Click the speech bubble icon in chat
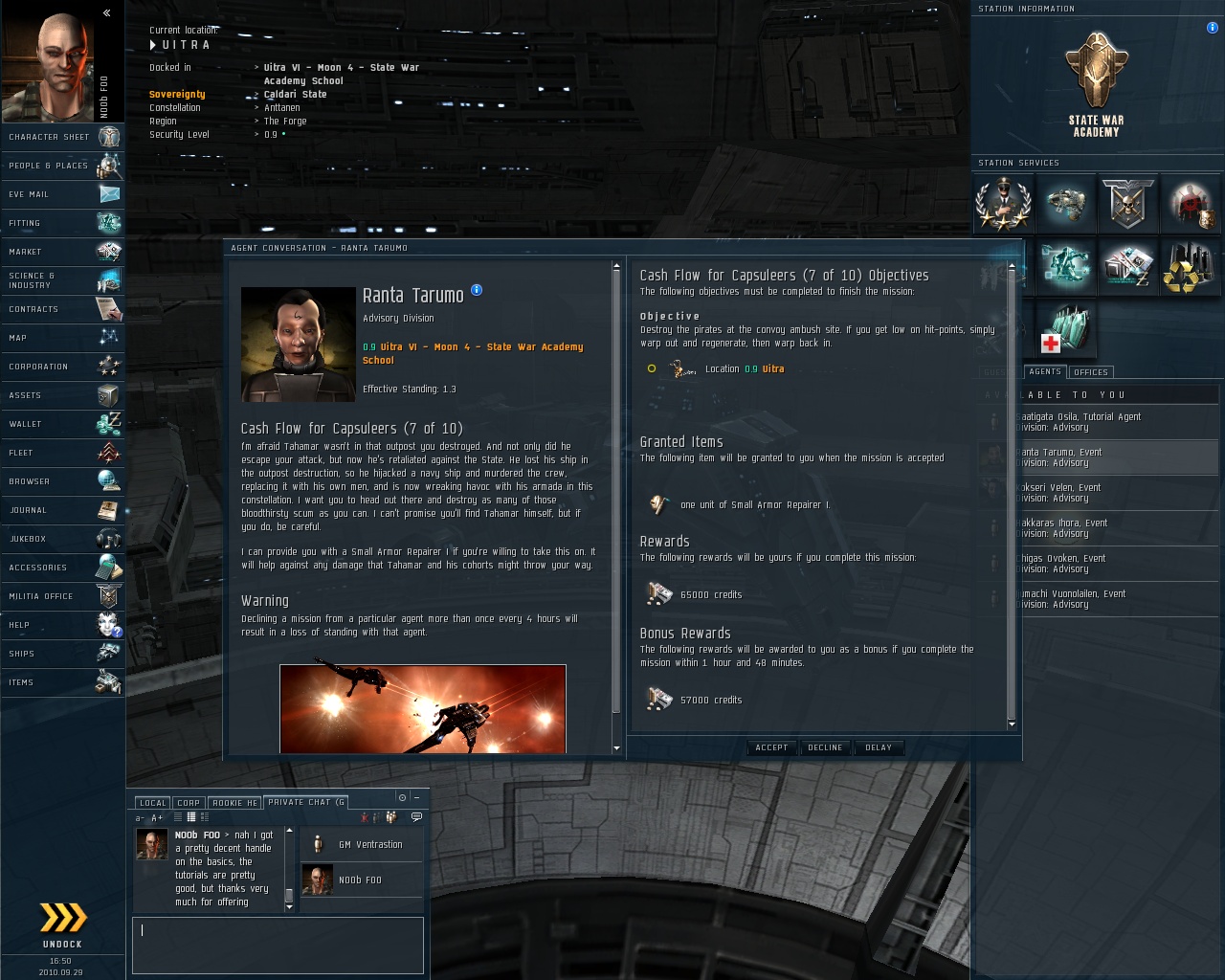 [x=416, y=817]
